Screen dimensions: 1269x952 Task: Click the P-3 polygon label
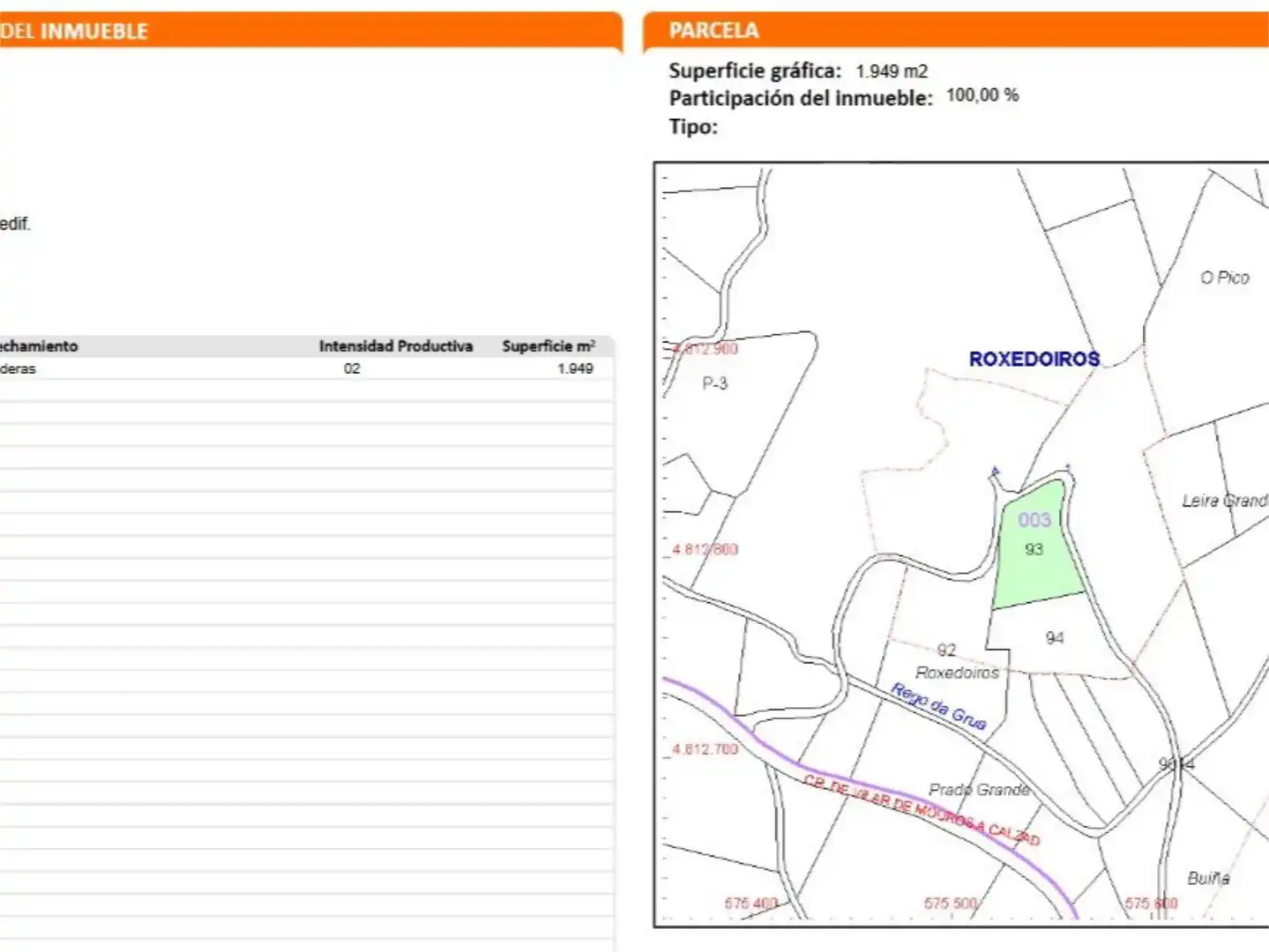click(x=715, y=383)
